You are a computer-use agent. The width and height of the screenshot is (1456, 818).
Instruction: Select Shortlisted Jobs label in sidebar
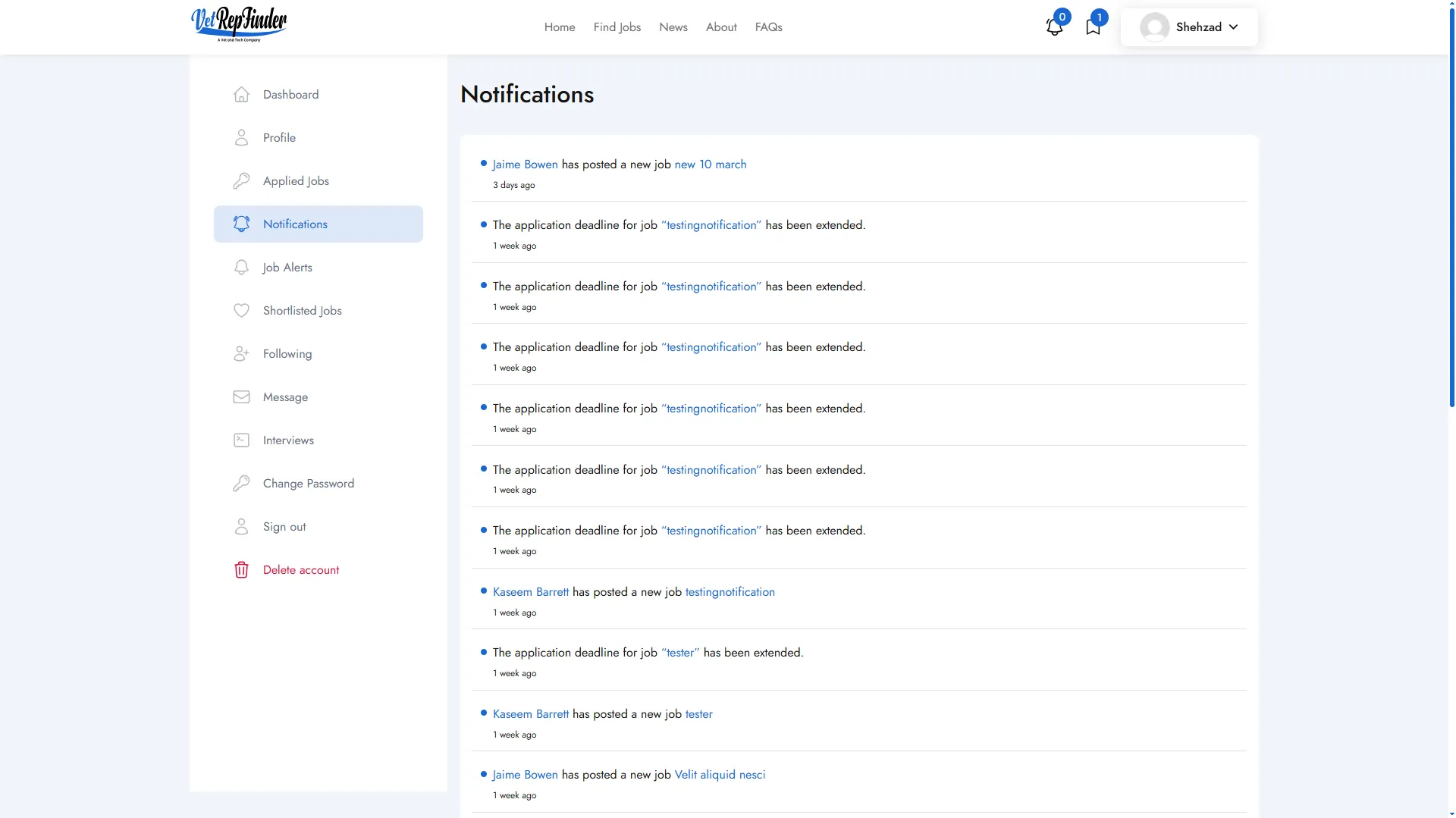click(x=302, y=311)
